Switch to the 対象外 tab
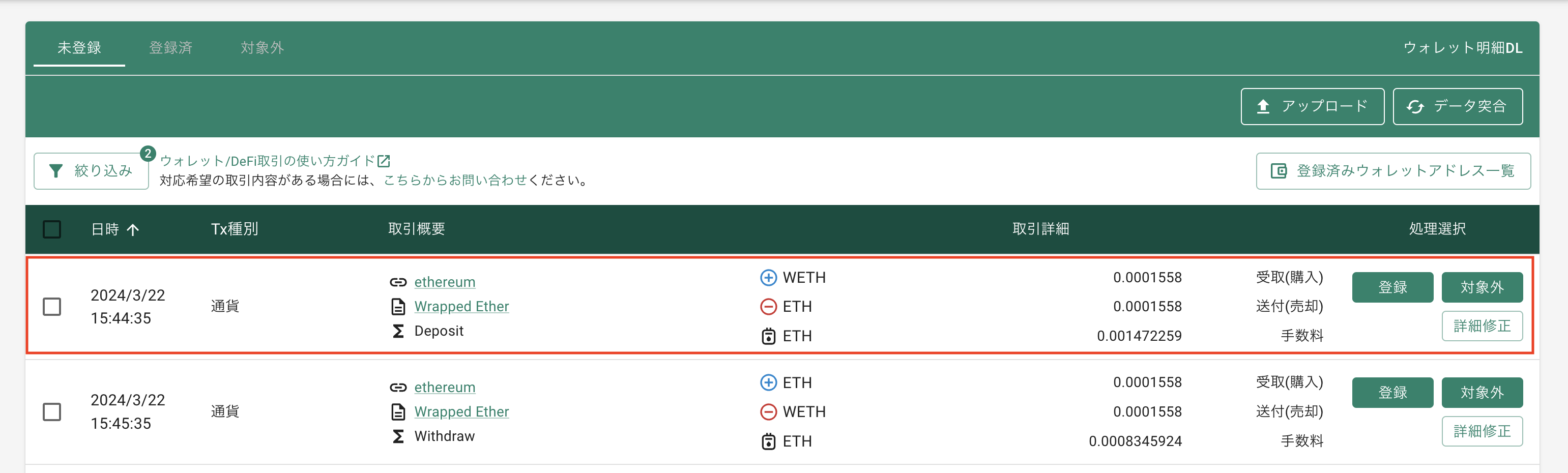Screen dimensions: 1568x473 (262, 47)
